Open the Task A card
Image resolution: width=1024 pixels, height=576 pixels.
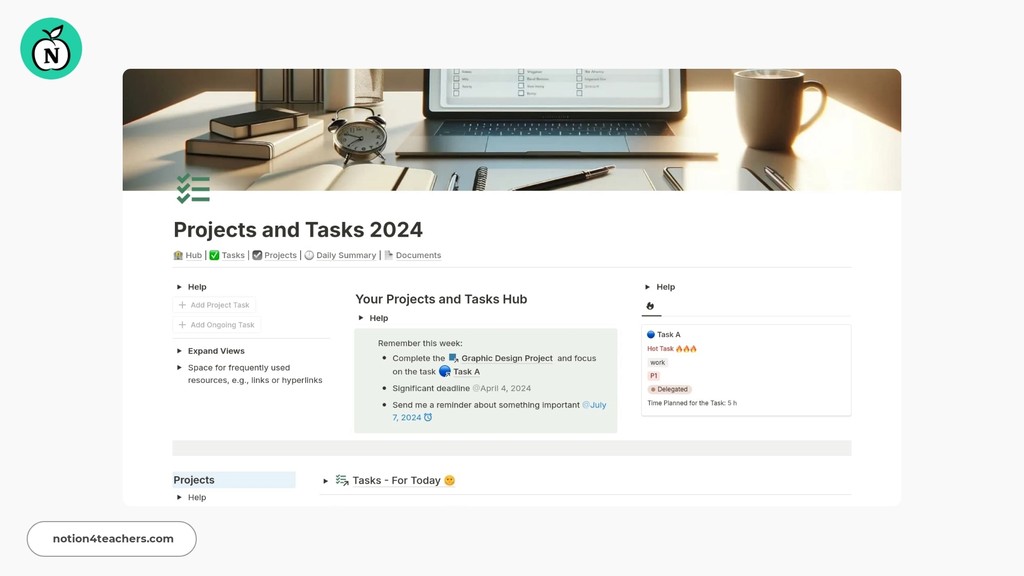[668, 335]
